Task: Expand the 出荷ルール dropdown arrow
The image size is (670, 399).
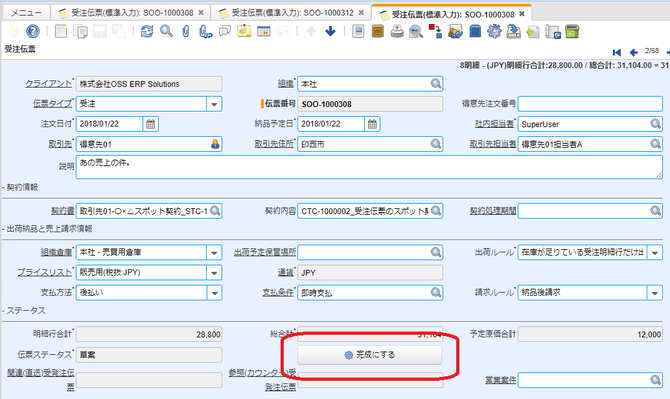Action: coord(655,252)
